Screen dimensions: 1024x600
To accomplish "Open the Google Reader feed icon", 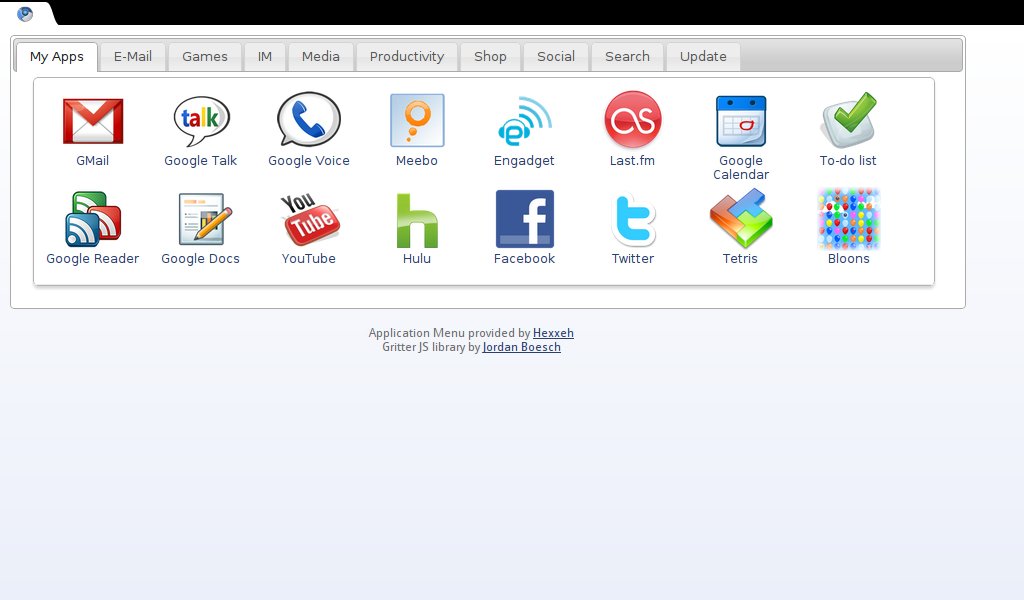I will click(x=93, y=219).
